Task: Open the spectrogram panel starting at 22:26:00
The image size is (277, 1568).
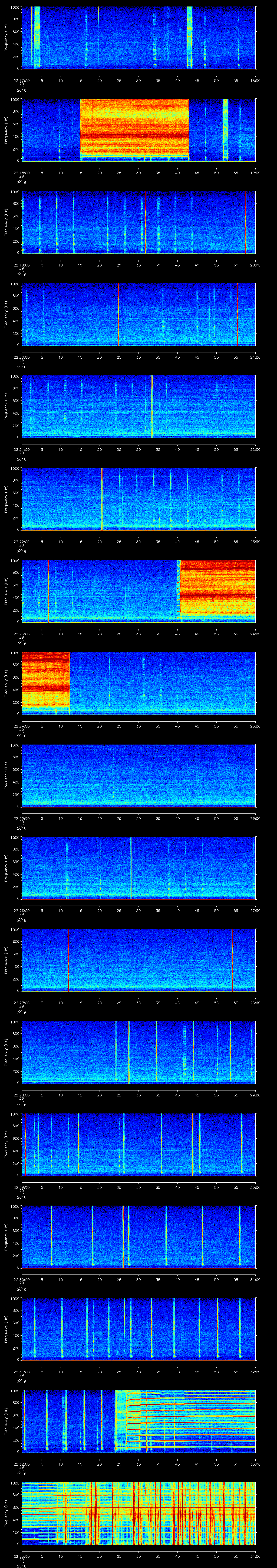Action: [x=139, y=868]
